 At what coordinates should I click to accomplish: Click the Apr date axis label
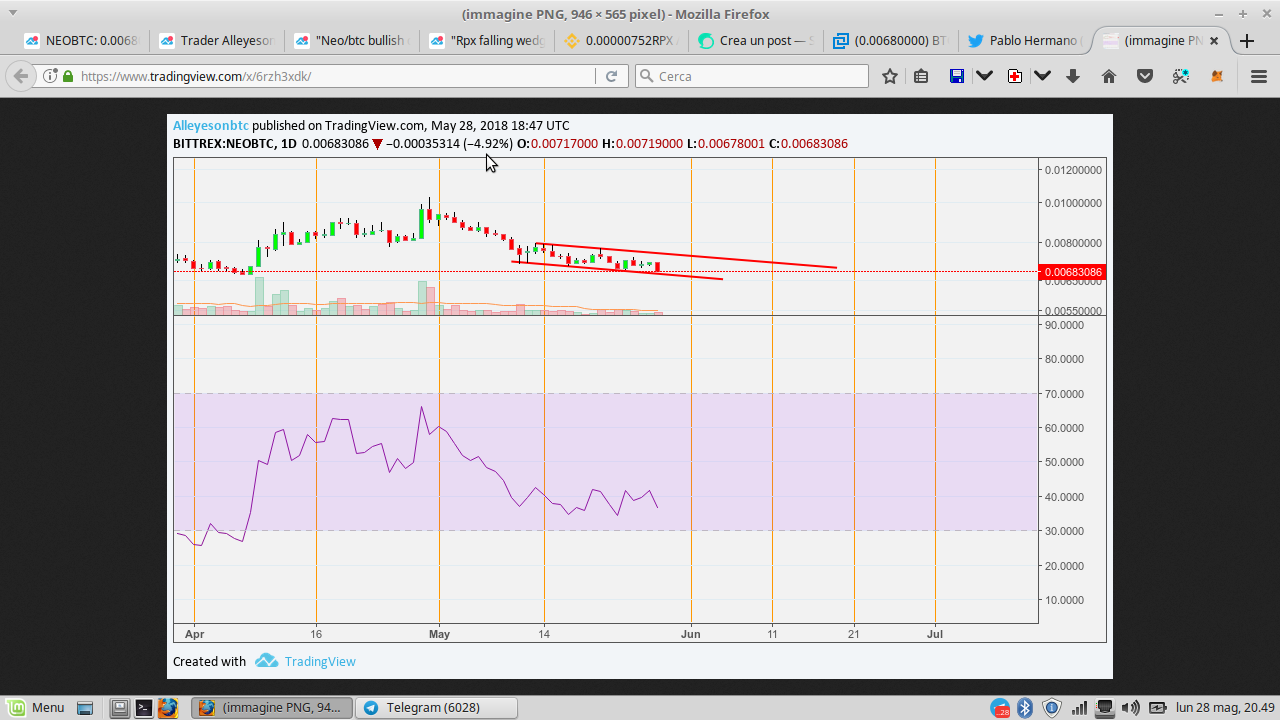point(195,634)
